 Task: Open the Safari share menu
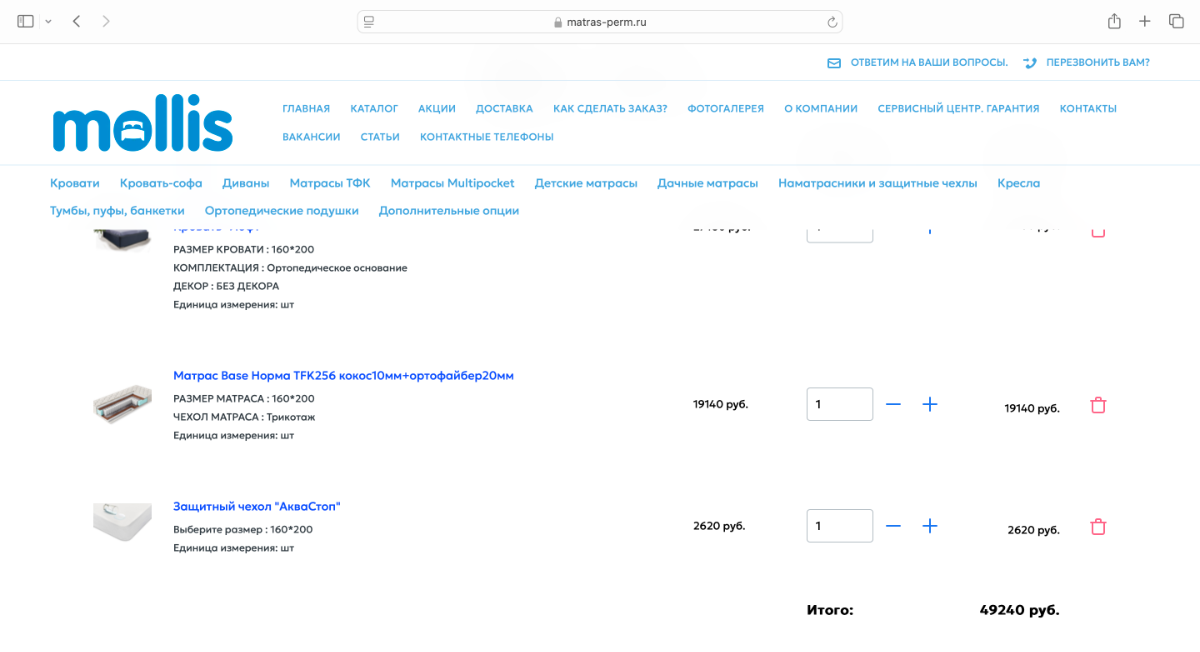1114,21
